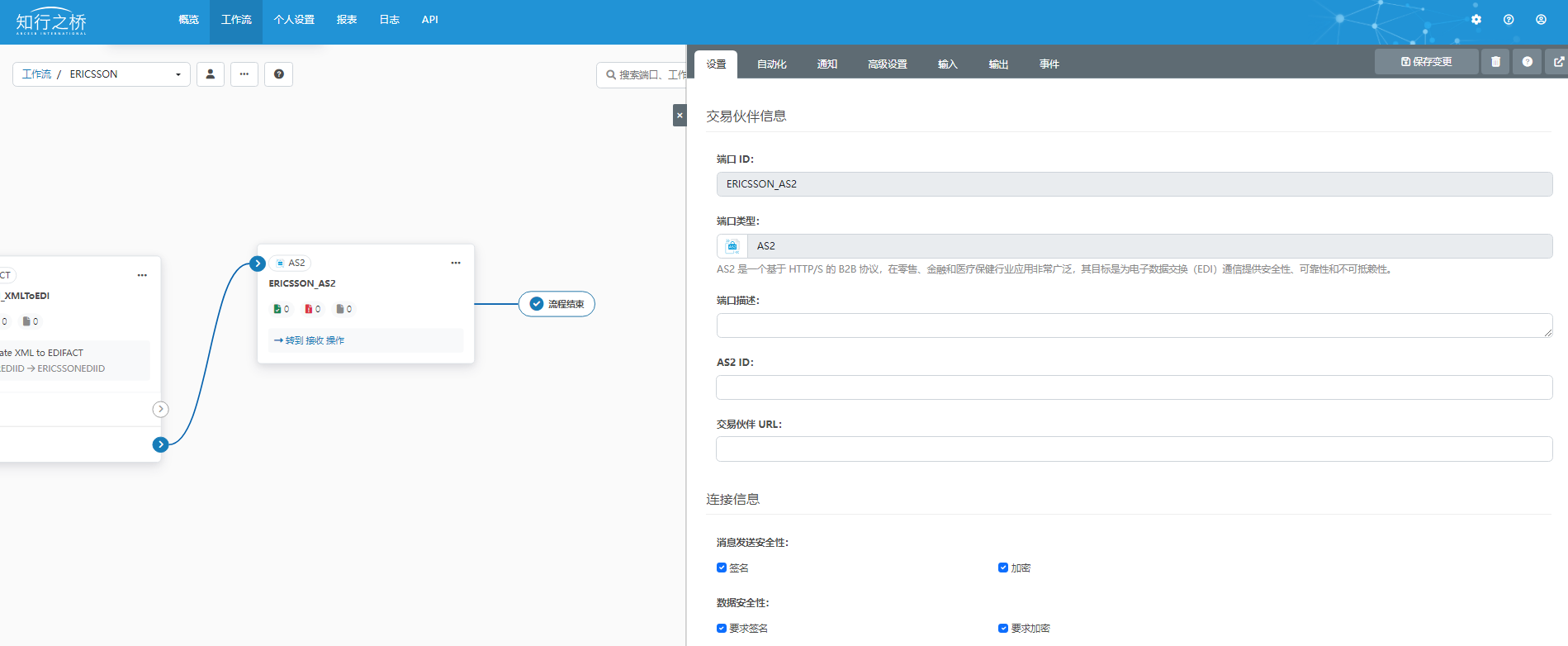The height and width of the screenshot is (646, 1568).
Task: Click the workflow help question mark icon
Action: coord(279,74)
